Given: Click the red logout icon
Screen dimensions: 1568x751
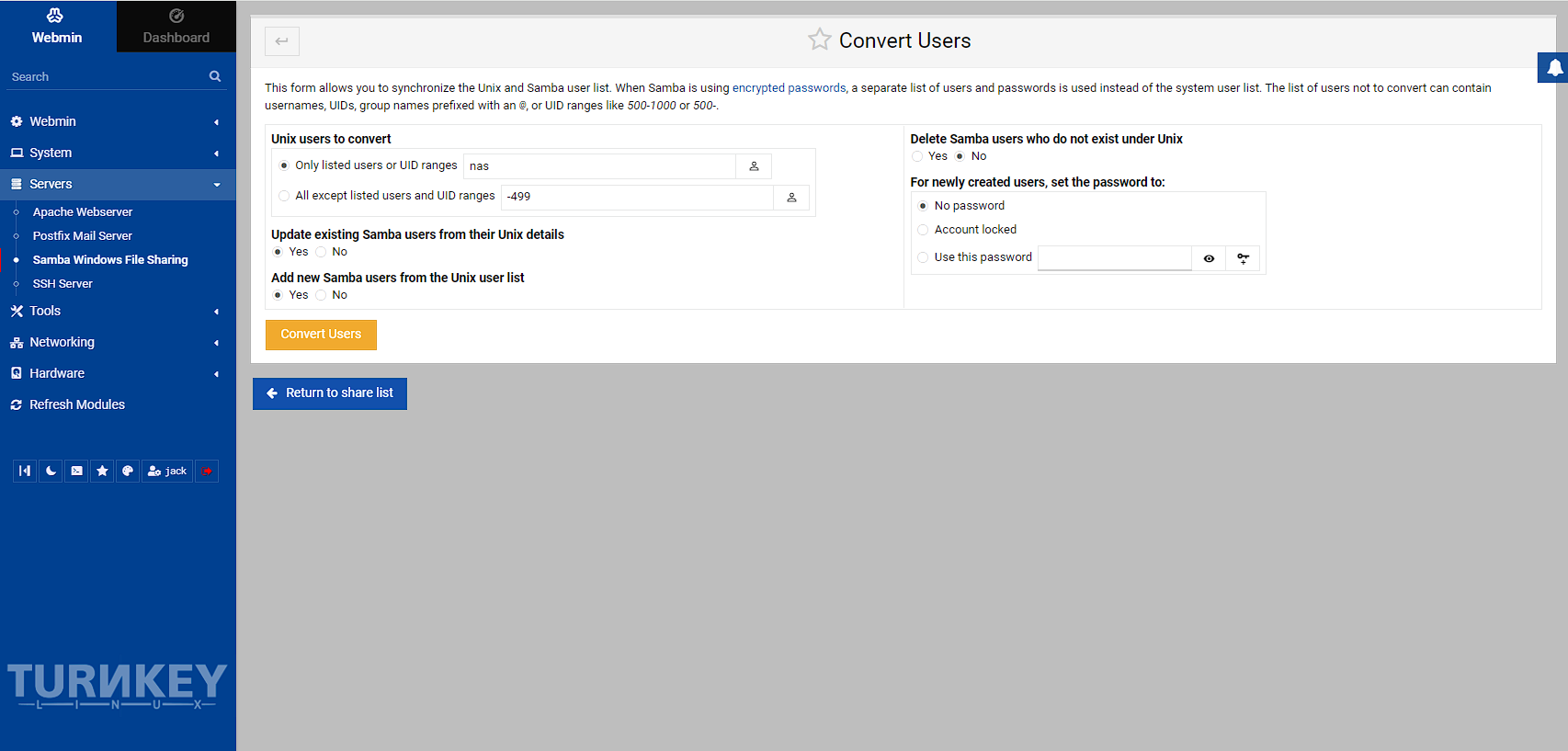Looking at the screenshot, I should [x=207, y=471].
